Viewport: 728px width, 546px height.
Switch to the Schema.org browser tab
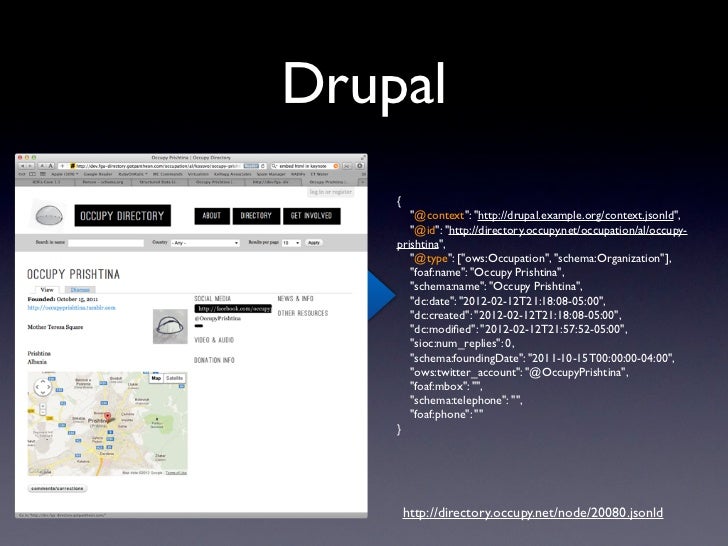click(103, 182)
